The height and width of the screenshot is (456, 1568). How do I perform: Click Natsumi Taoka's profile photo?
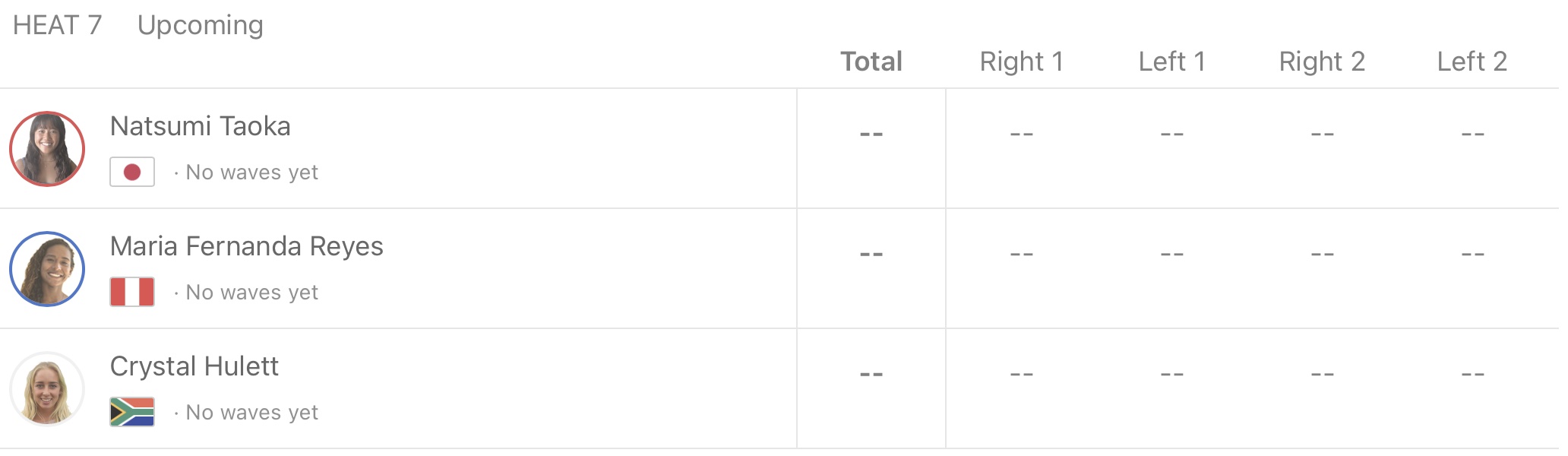[x=47, y=149]
